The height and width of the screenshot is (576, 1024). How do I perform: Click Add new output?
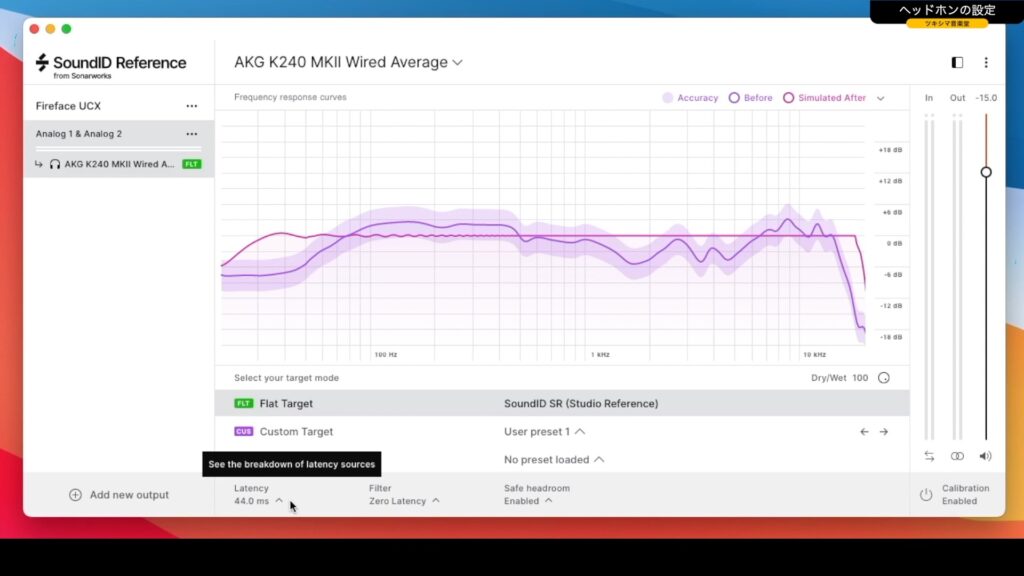tap(119, 495)
